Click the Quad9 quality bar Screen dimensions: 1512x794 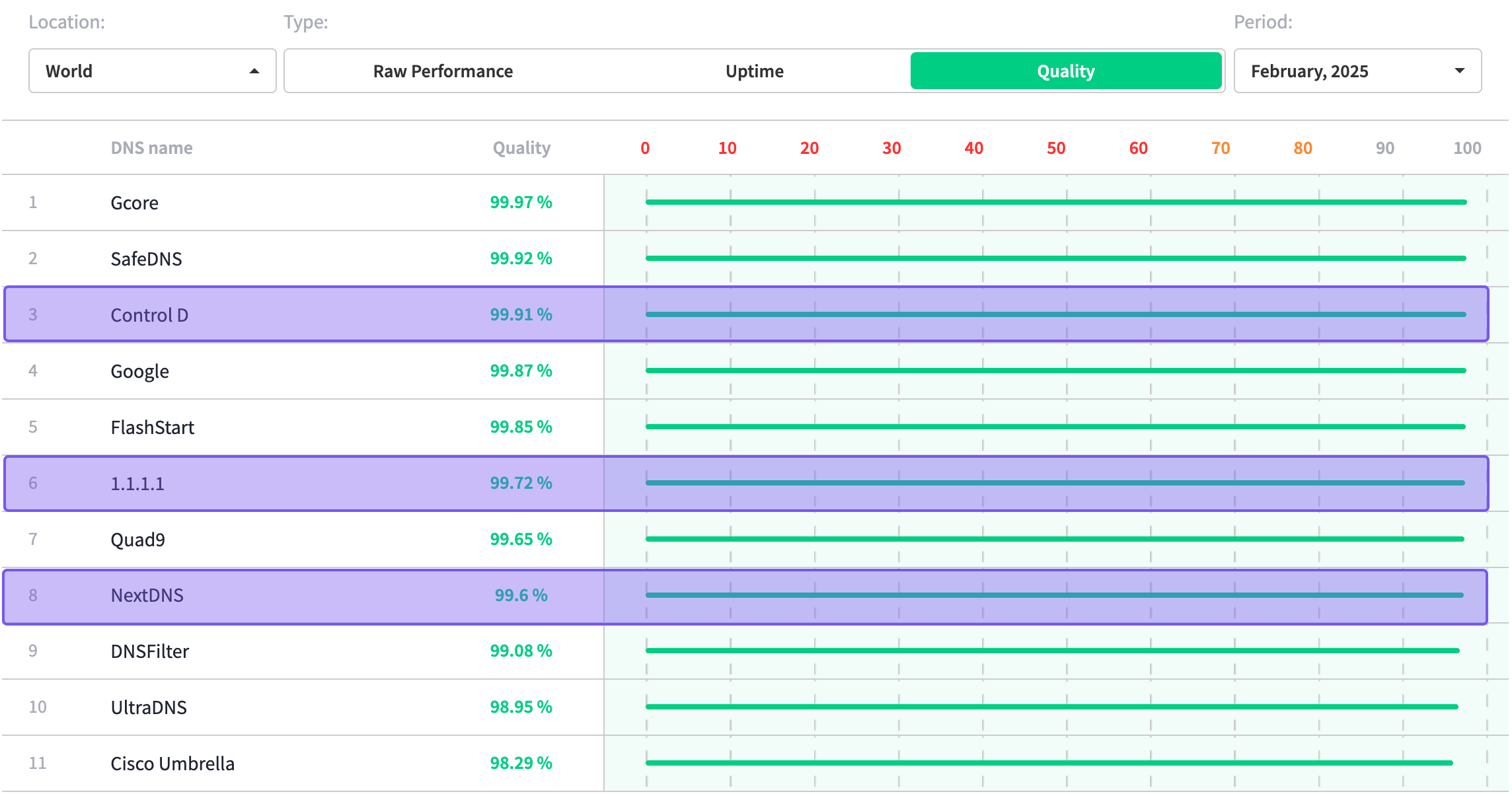pos(1055,539)
